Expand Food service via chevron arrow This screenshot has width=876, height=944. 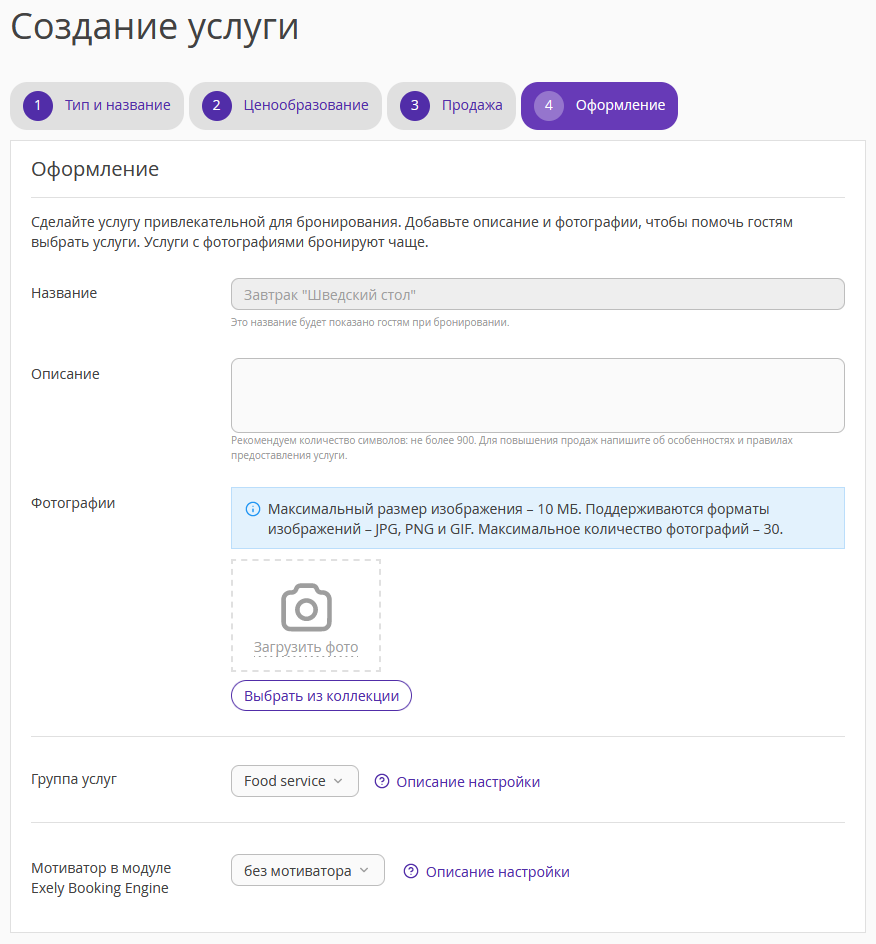(338, 781)
